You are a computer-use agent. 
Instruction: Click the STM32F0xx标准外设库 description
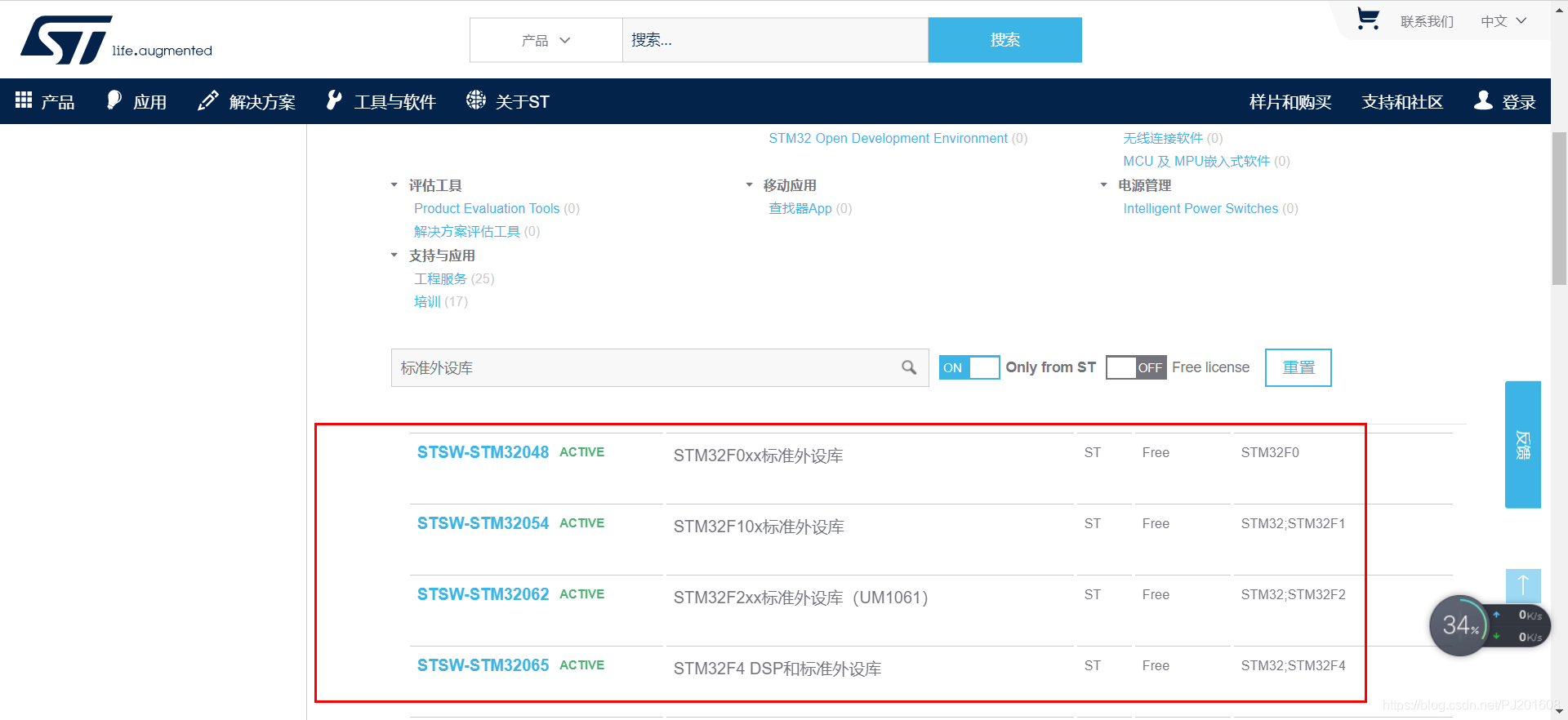pos(758,456)
